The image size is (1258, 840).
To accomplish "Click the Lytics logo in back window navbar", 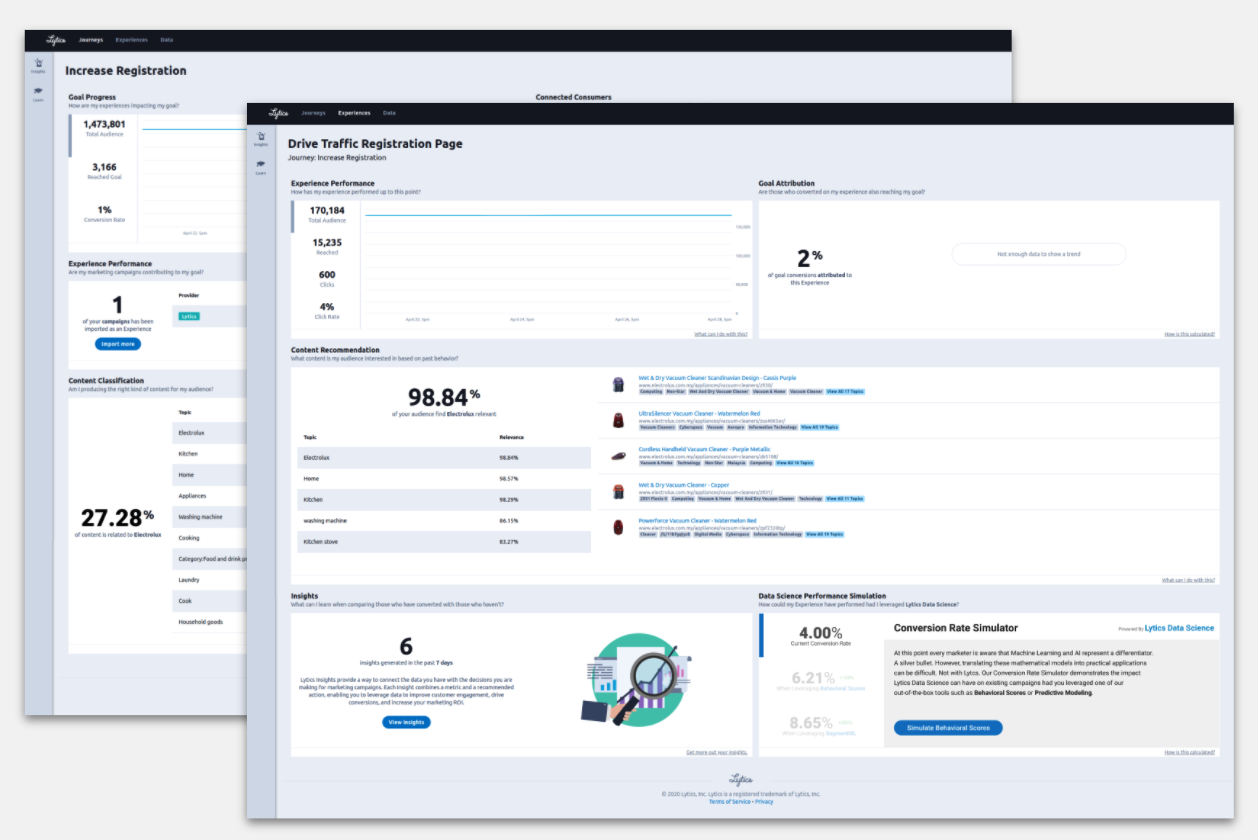I will coord(57,40).
